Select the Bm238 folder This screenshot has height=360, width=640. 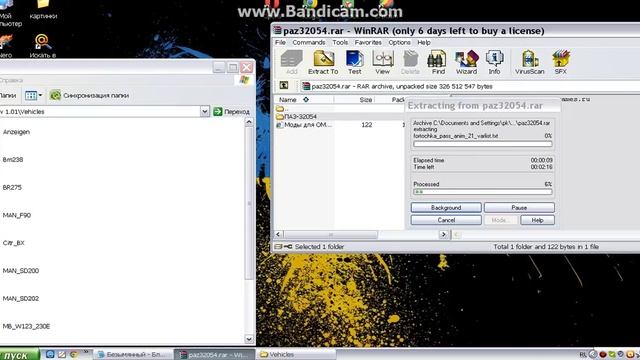(13, 160)
